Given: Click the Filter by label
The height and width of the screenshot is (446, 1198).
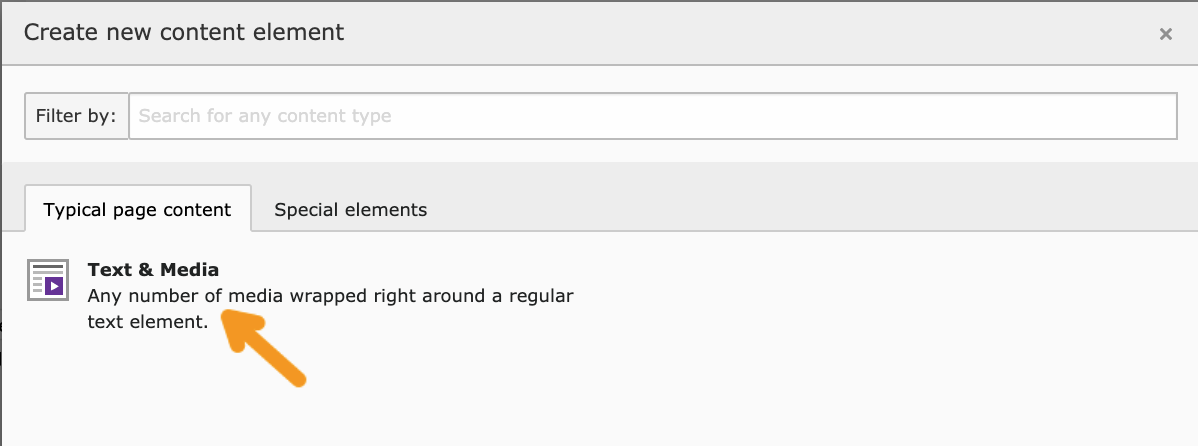Looking at the screenshot, I should pyautogui.click(x=76, y=116).
